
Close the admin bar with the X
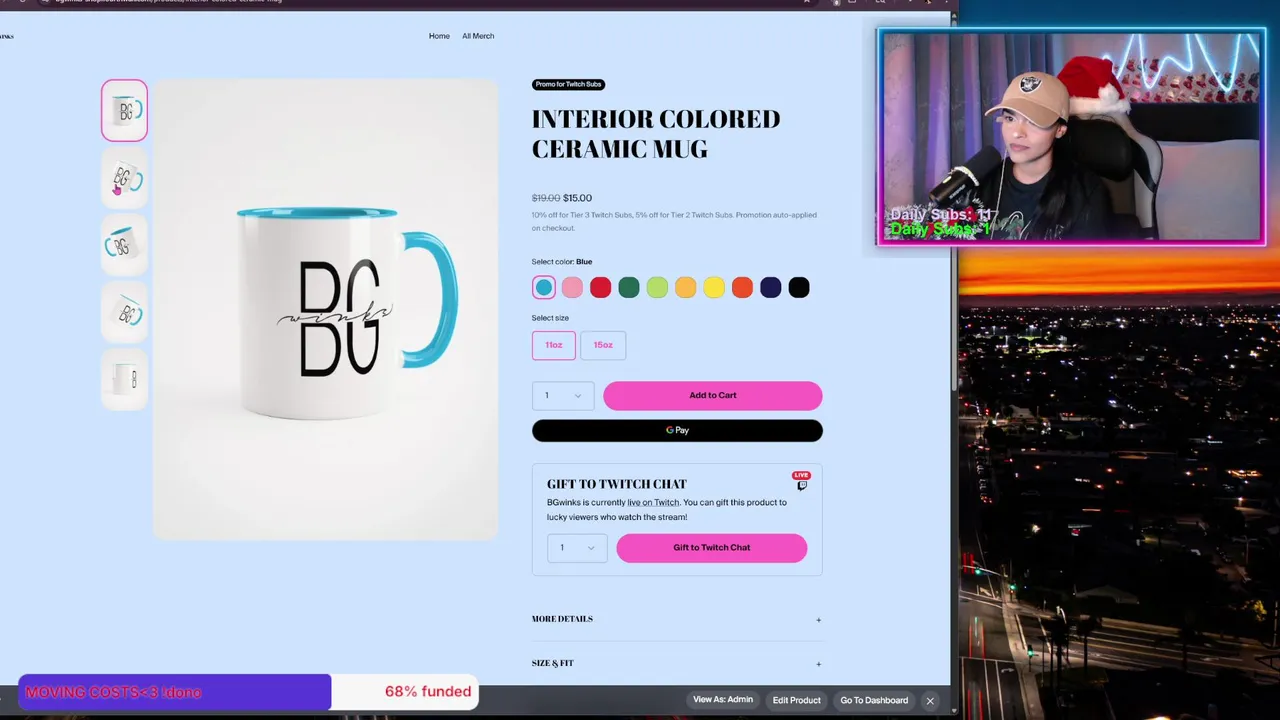click(x=930, y=701)
